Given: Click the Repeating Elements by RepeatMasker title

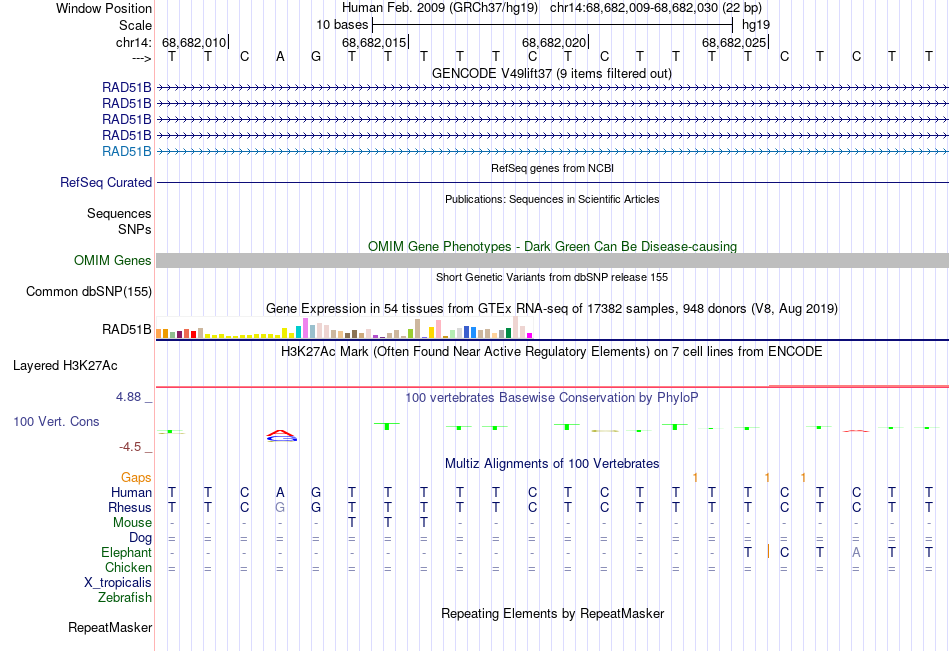Looking at the screenshot, I should click(x=552, y=613).
